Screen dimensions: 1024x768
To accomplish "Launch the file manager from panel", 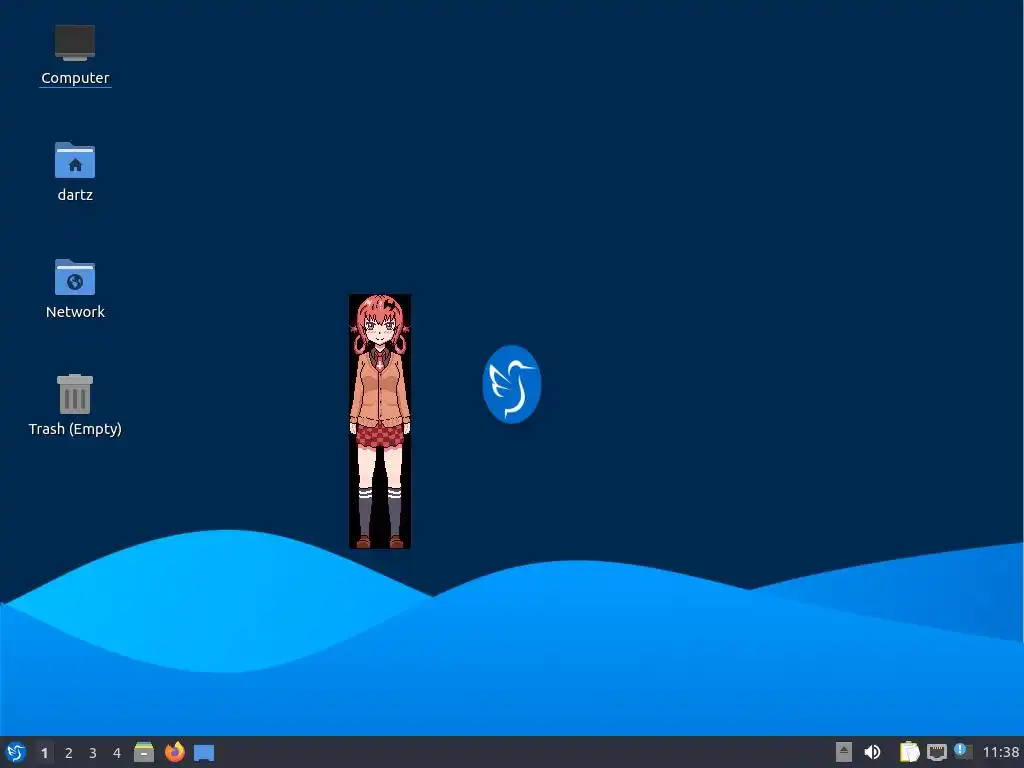I will point(144,752).
